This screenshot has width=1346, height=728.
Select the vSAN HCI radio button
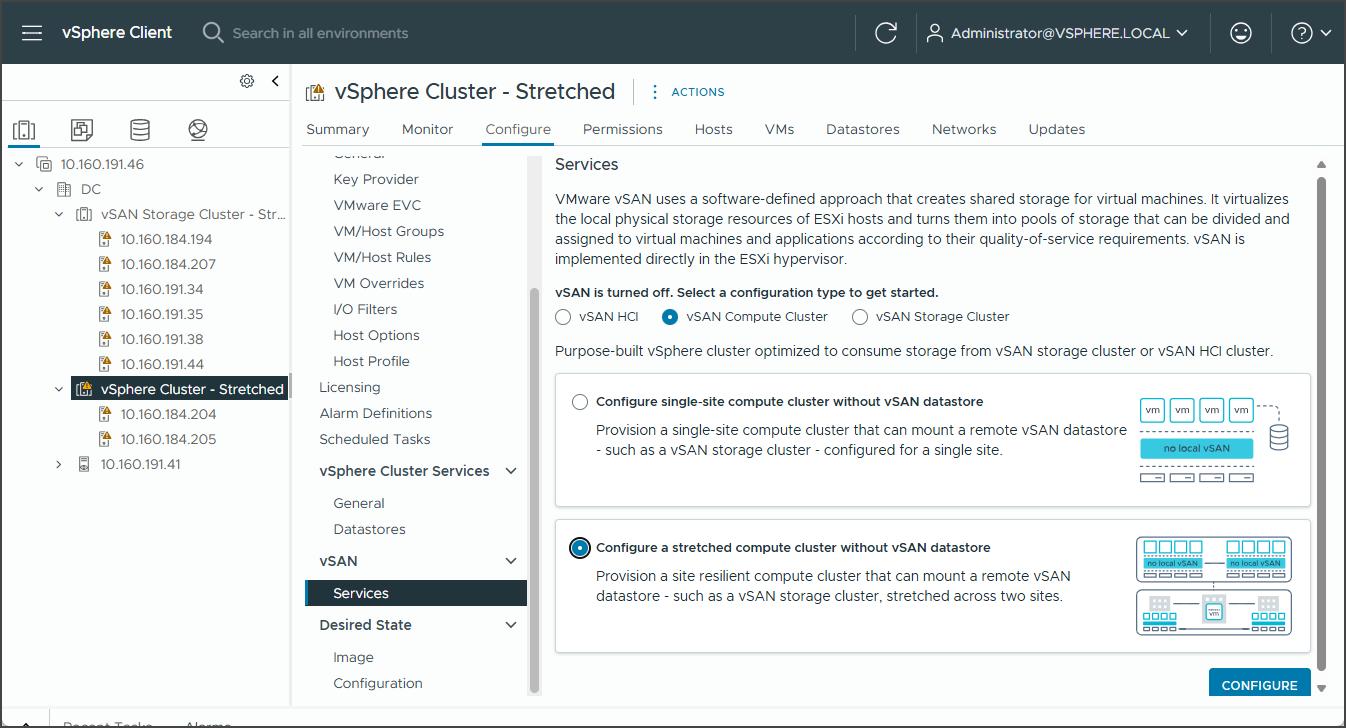click(x=562, y=316)
